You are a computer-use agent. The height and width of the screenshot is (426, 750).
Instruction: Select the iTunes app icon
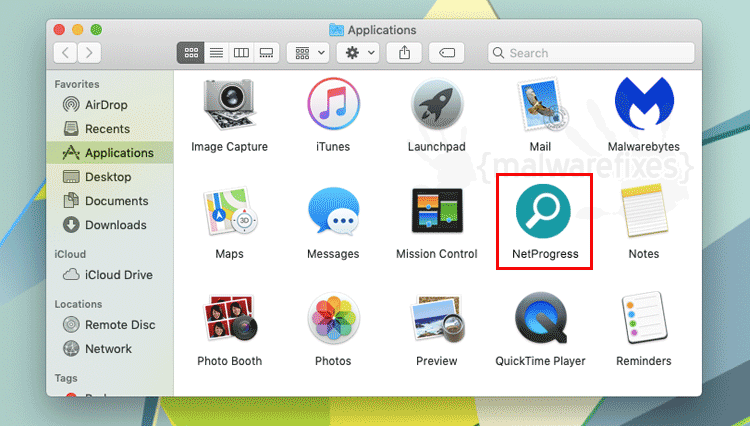pyautogui.click(x=333, y=104)
